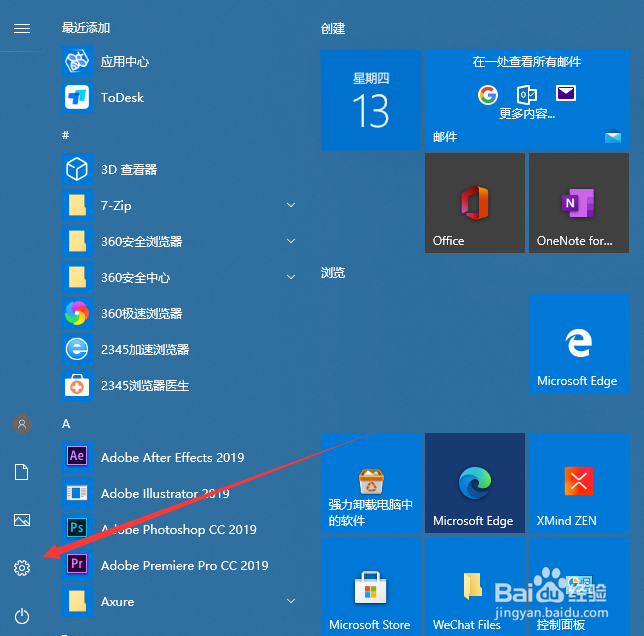Open the WeChat Files tile

click(475, 586)
